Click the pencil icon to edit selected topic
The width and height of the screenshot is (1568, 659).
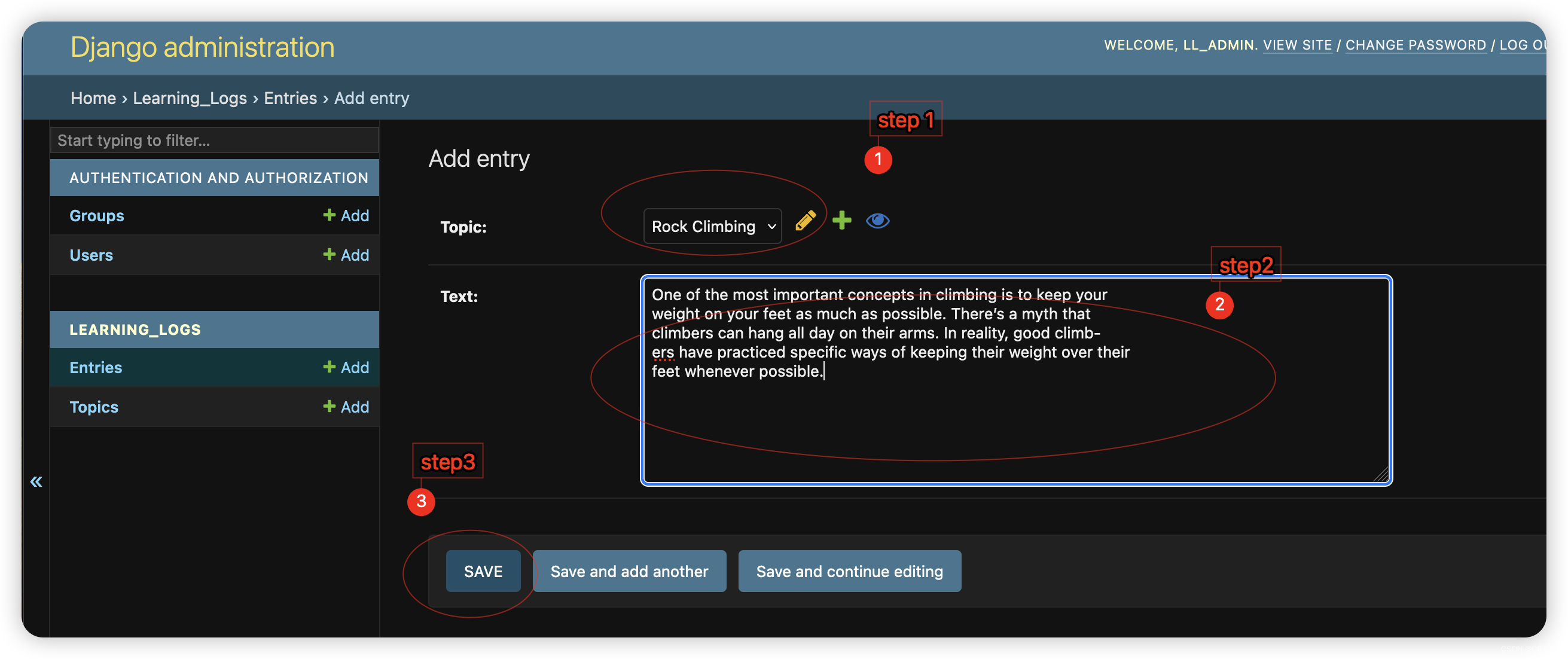point(805,220)
